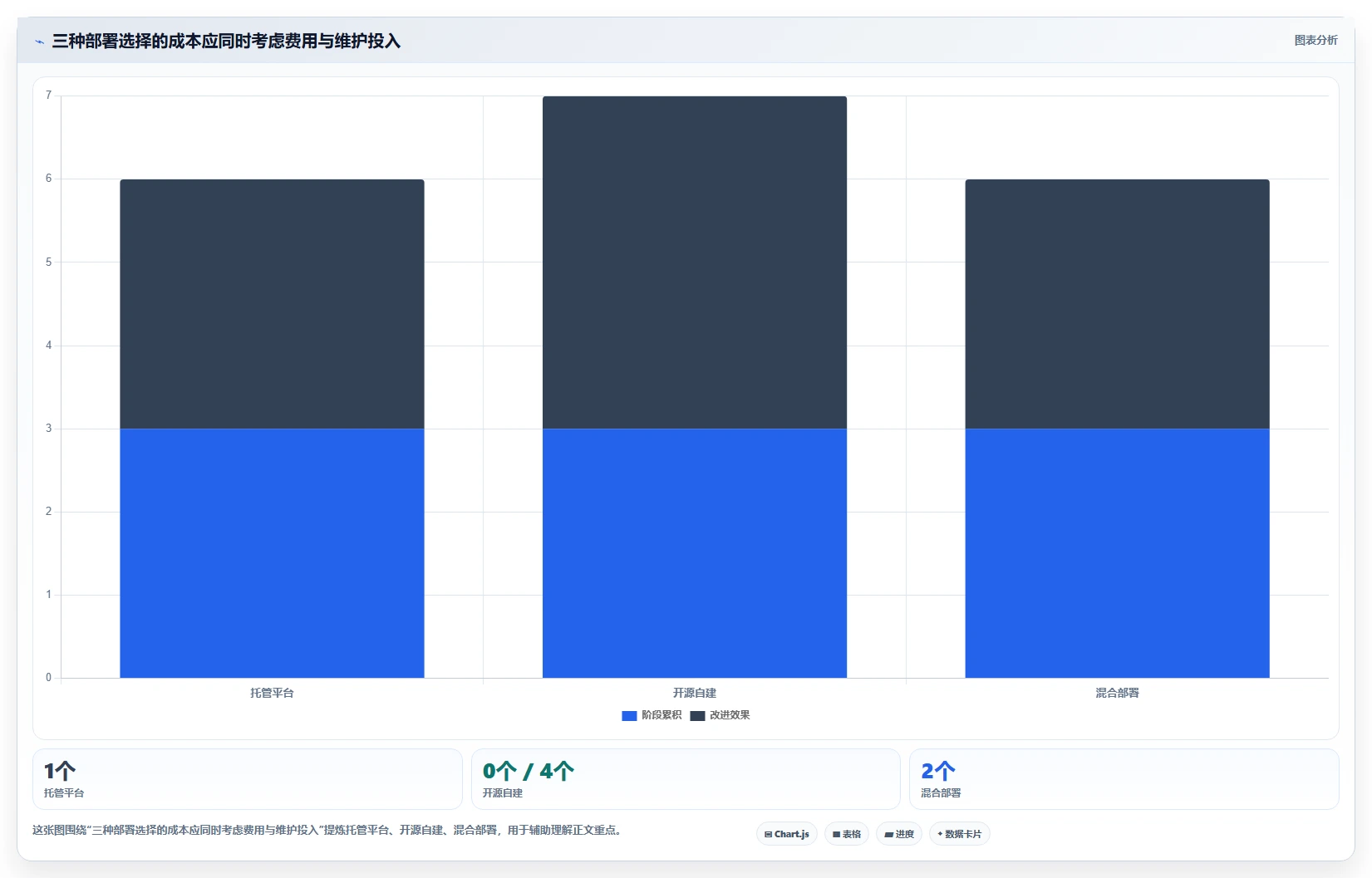1372x878 pixels.
Task: Click the blue 阶段累积 legend color box
Action: (629, 715)
